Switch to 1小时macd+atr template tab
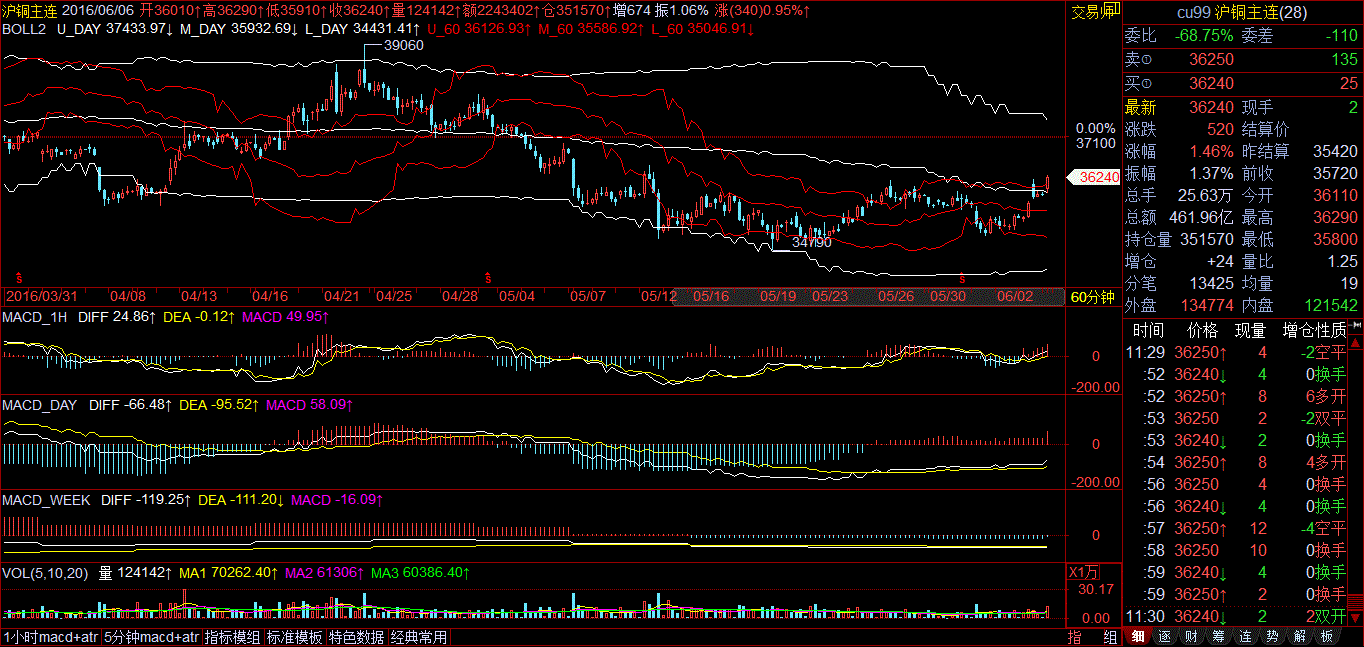Image resolution: width=1364 pixels, height=647 pixels. (x=51, y=637)
